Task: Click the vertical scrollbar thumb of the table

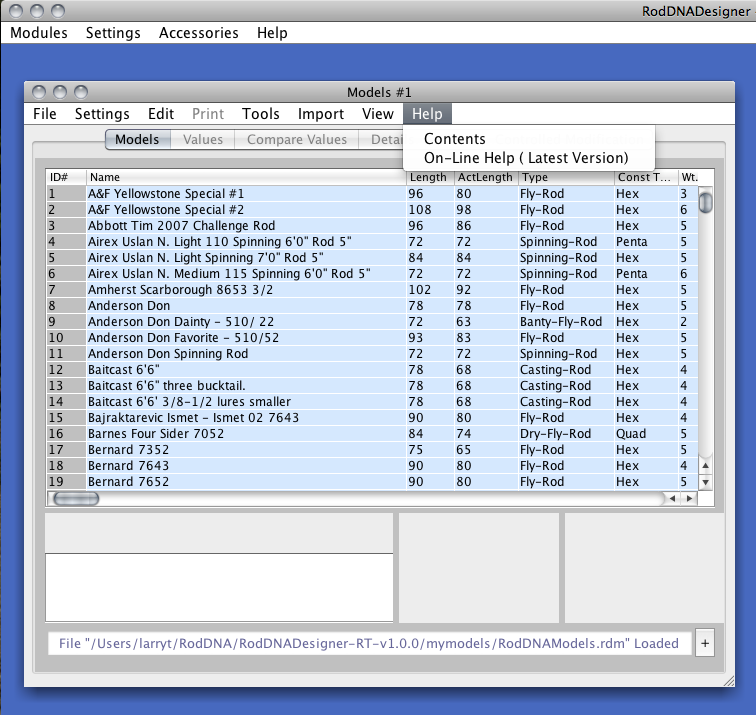Action: [x=705, y=202]
